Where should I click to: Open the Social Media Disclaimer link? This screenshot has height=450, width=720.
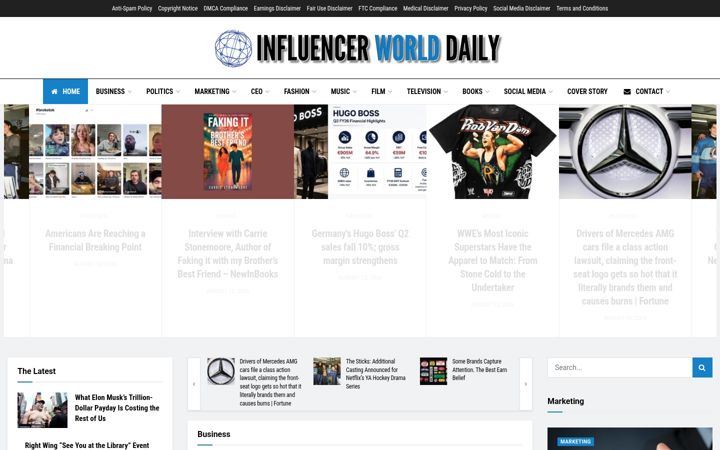(x=522, y=8)
